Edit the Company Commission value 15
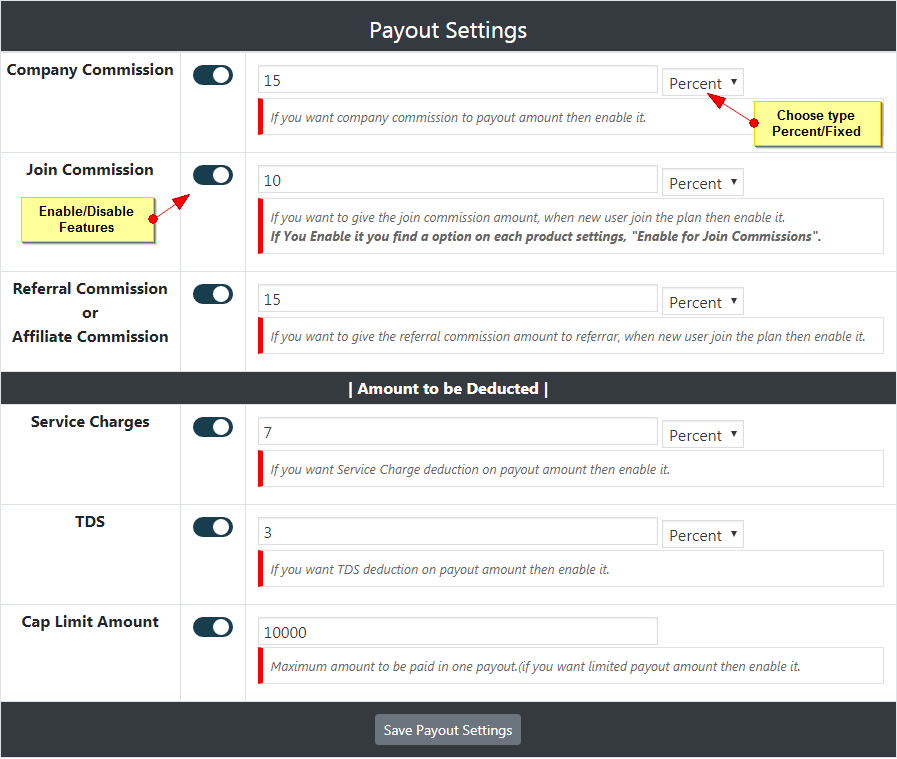 (x=457, y=79)
